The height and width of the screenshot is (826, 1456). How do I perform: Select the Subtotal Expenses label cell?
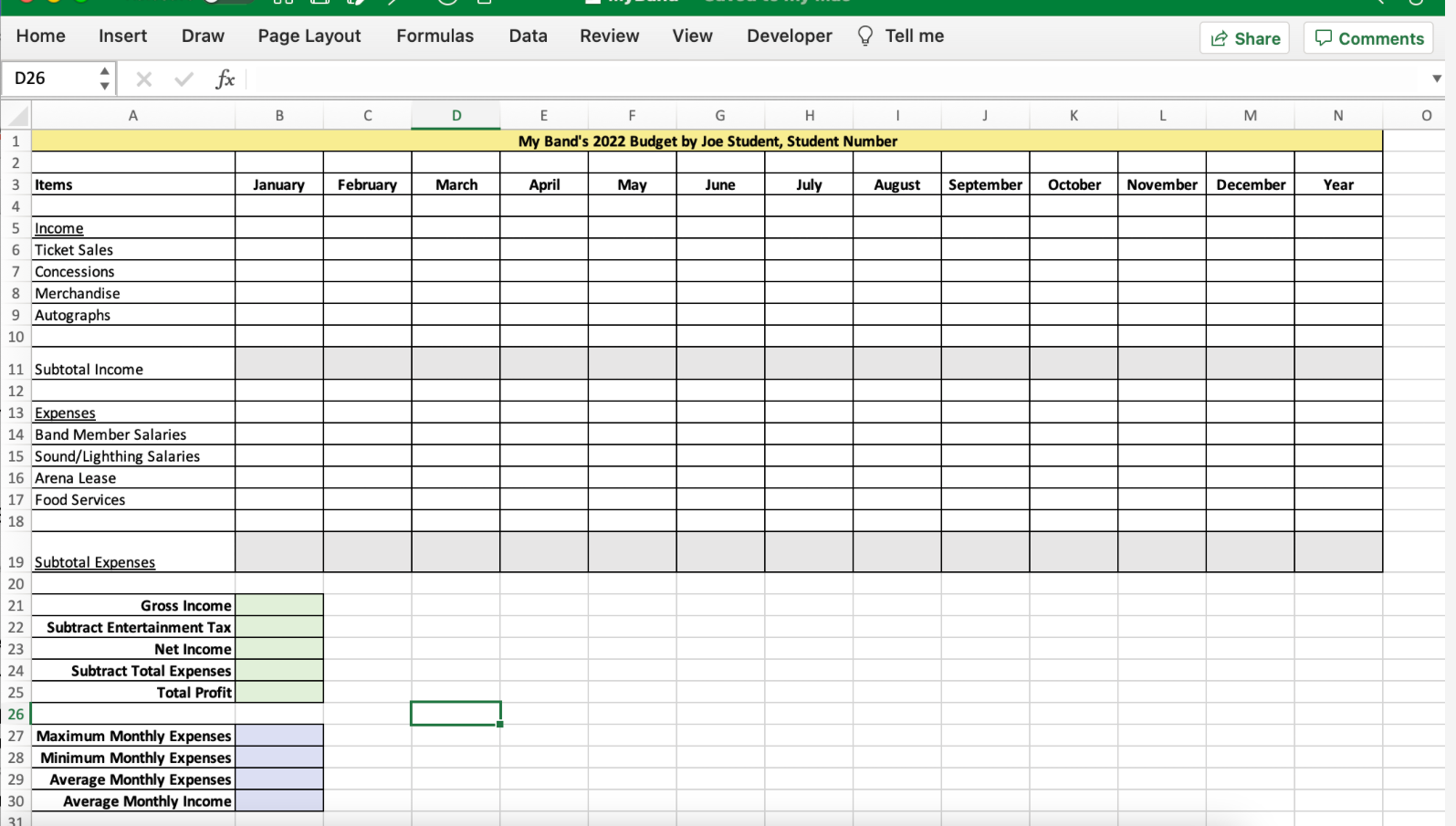(133, 553)
